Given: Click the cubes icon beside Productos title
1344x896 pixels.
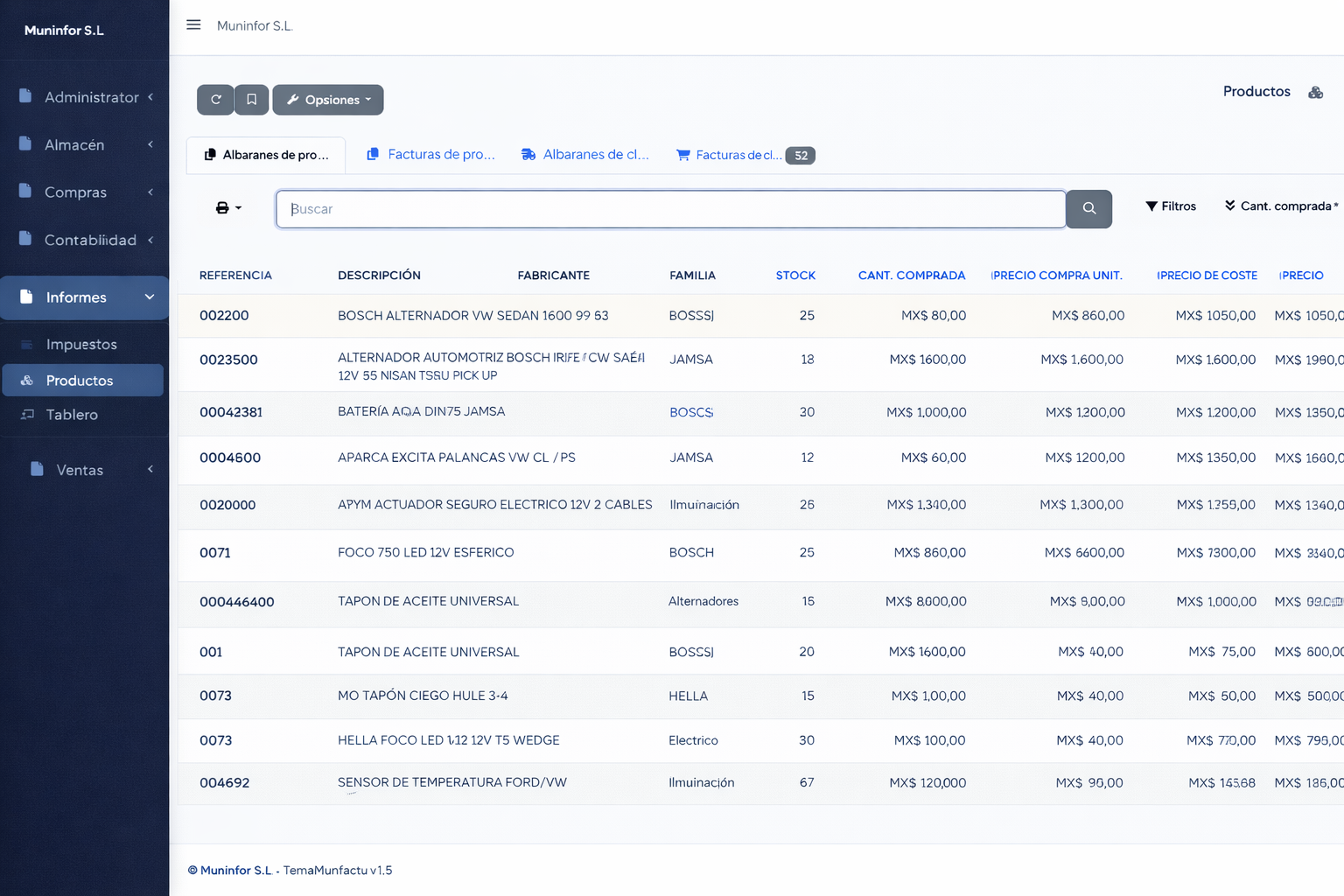Looking at the screenshot, I should [1315, 93].
